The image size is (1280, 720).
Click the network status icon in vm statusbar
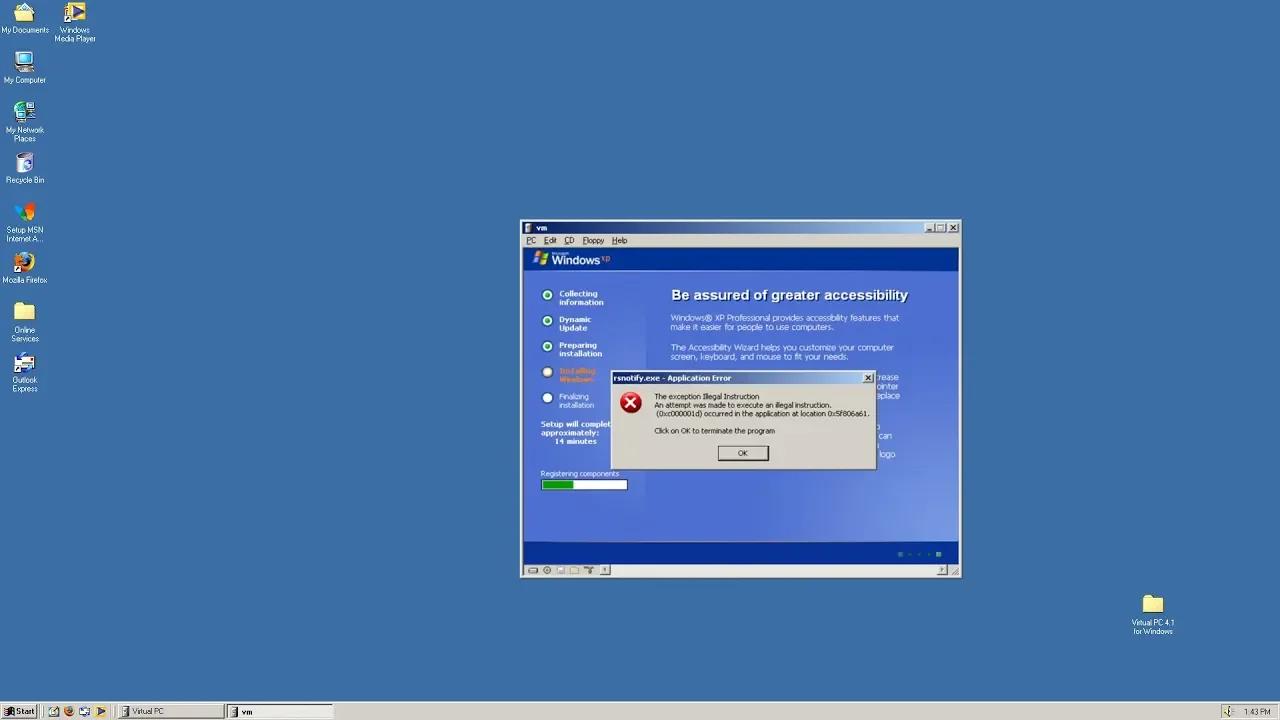click(x=589, y=570)
